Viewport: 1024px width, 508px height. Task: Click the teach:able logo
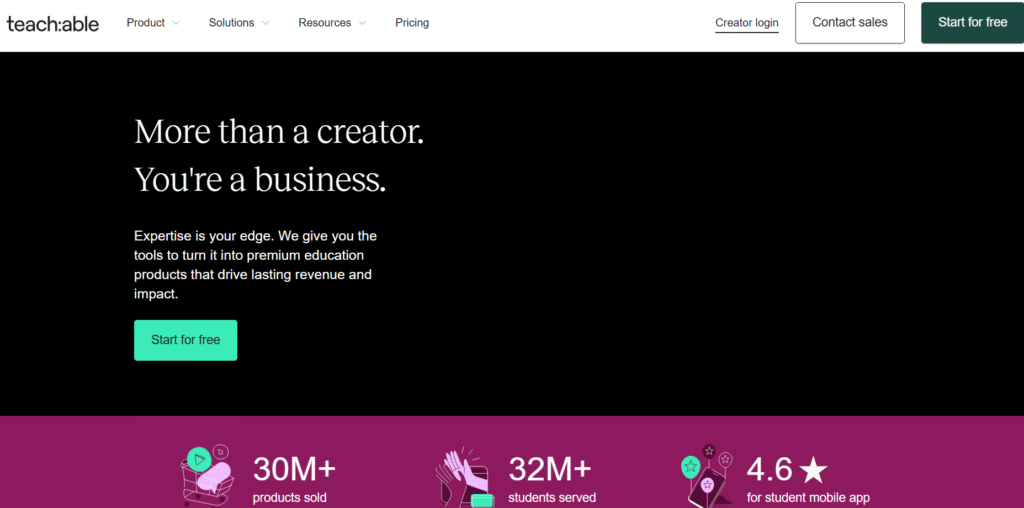click(53, 23)
